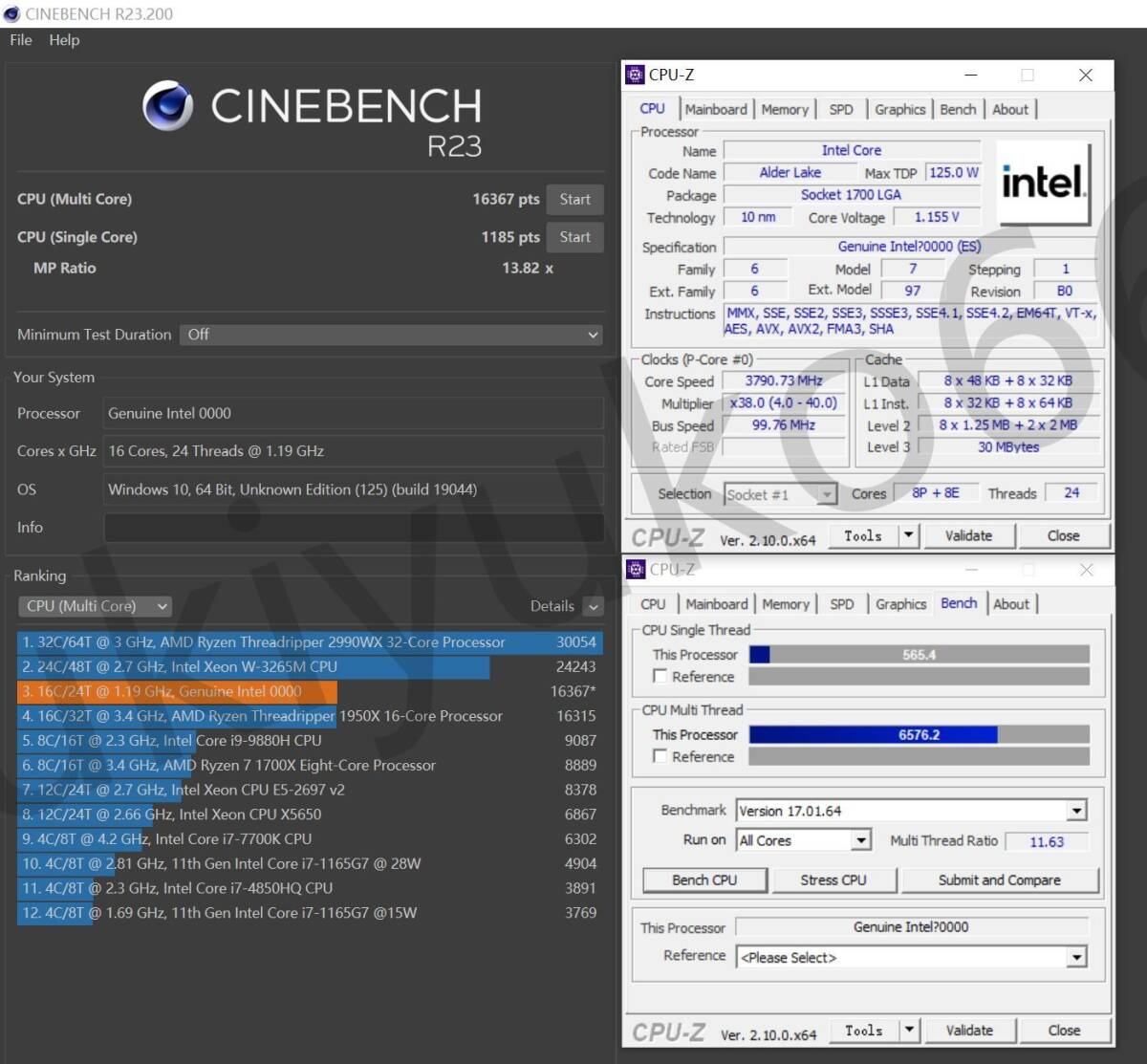The height and width of the screenshot is (1064, 1147).
Task: Switch to Bench tab in upper CPU-Z window
Action: (x=958, y=110)
